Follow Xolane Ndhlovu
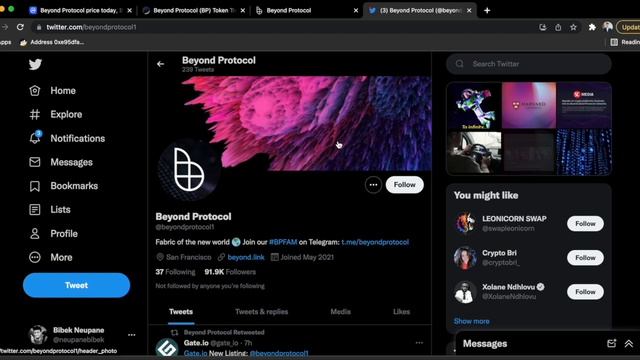Screen dimensions: 640x360 [585, 292]
